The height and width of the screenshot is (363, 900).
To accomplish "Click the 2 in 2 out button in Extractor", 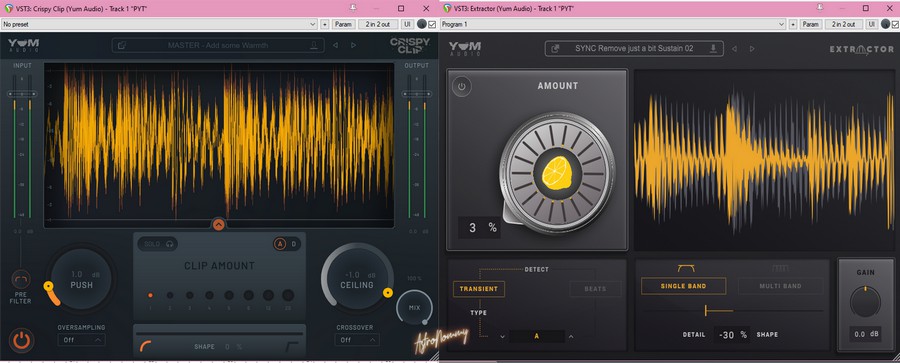I will [x=844, y=24].
